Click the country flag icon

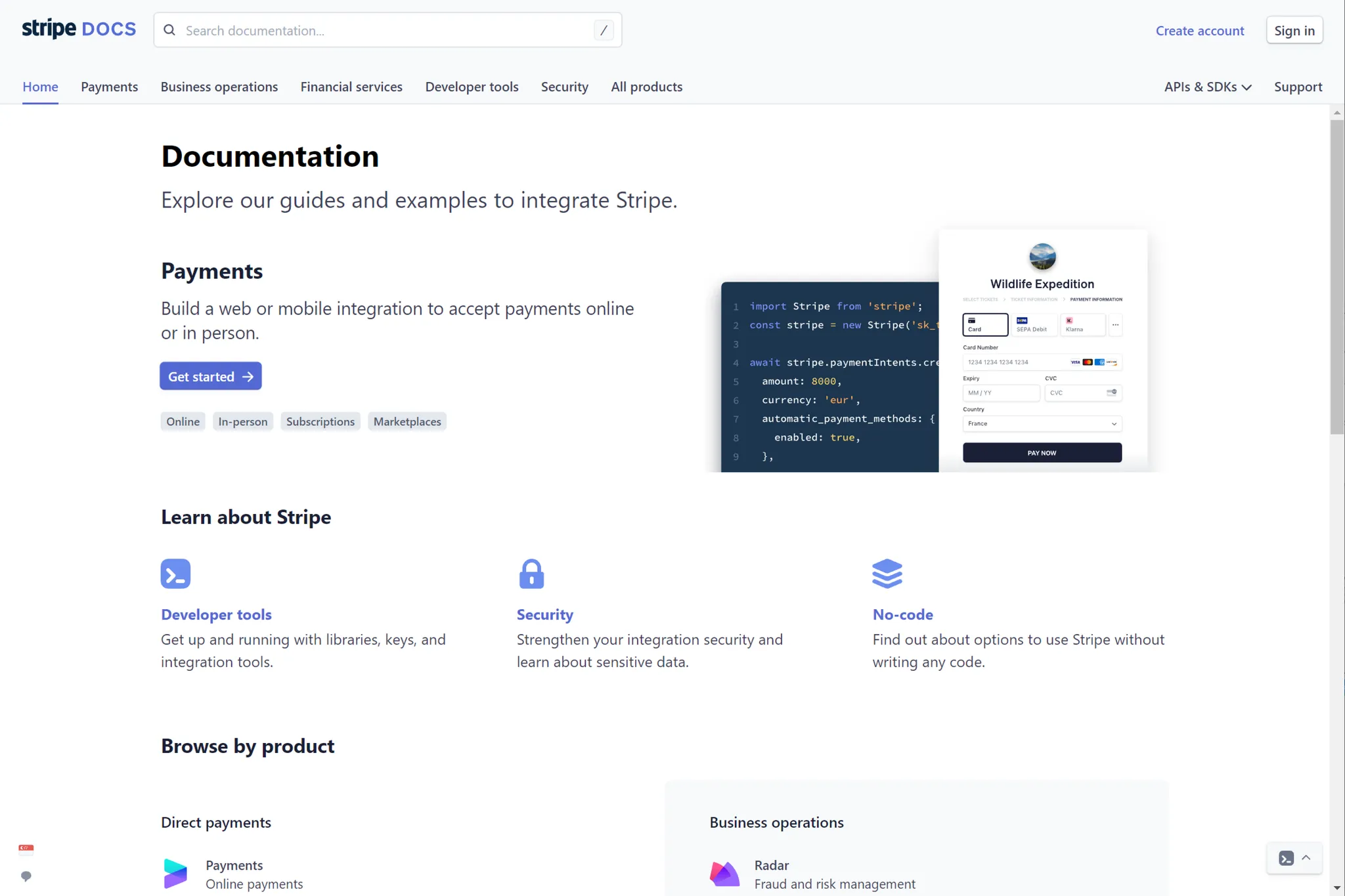[26, 849]
